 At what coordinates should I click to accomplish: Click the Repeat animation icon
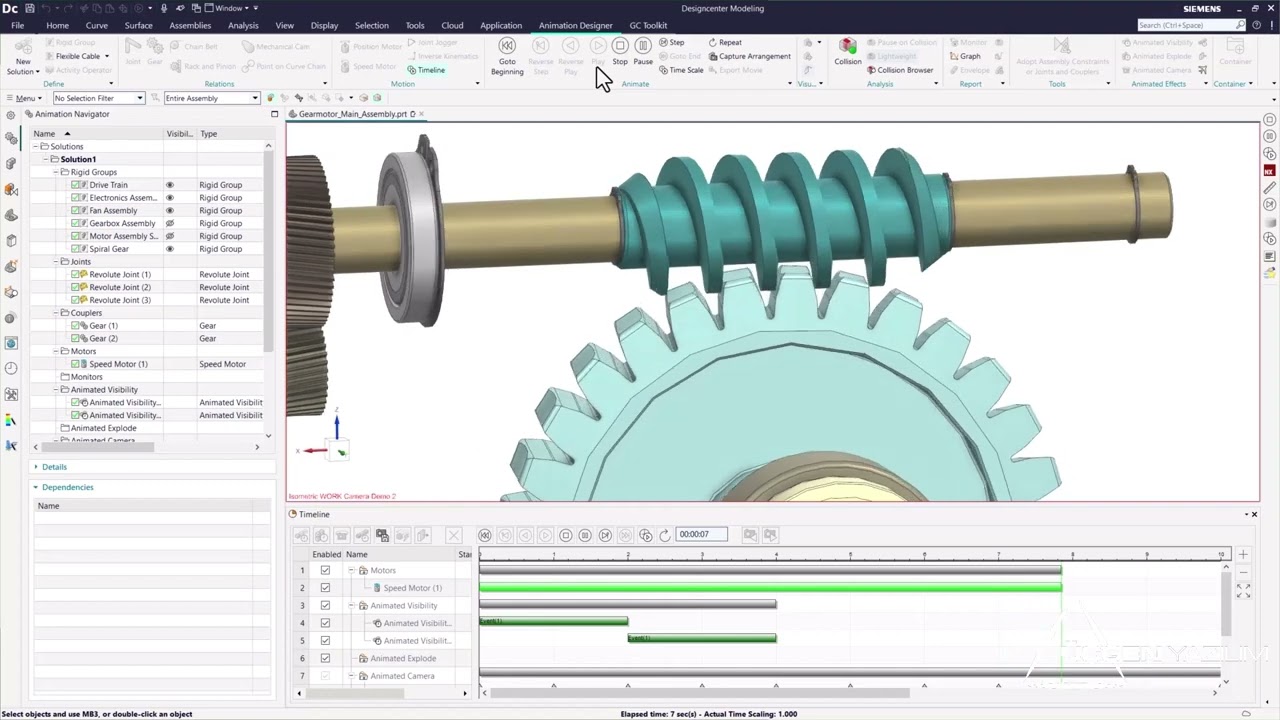tap(725, 42)
